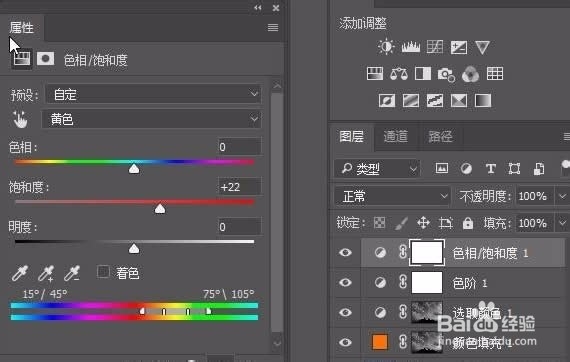Lock layer position
The image size is (570, 362).
pos(424,222)
